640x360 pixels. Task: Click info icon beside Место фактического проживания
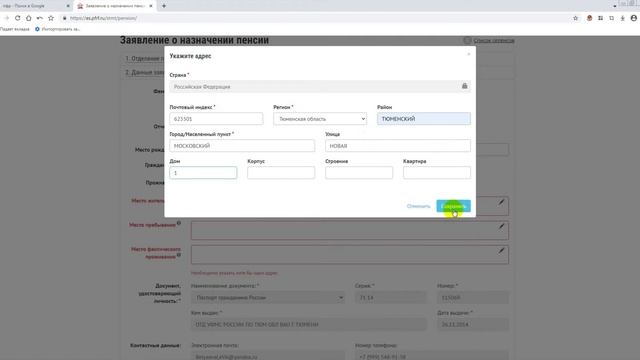click(x=179, y=255)
